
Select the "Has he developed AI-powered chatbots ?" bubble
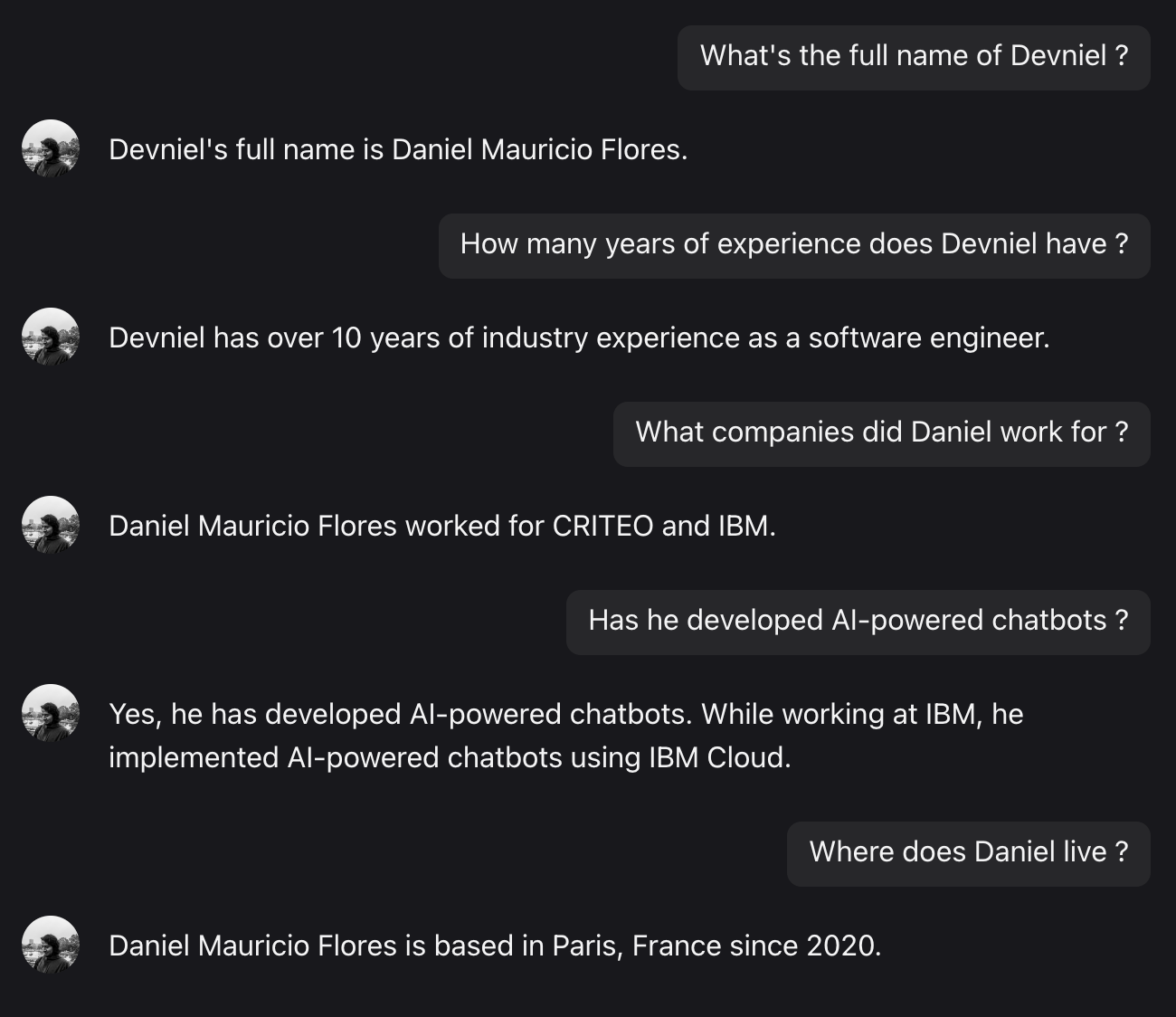coord(858,621)
